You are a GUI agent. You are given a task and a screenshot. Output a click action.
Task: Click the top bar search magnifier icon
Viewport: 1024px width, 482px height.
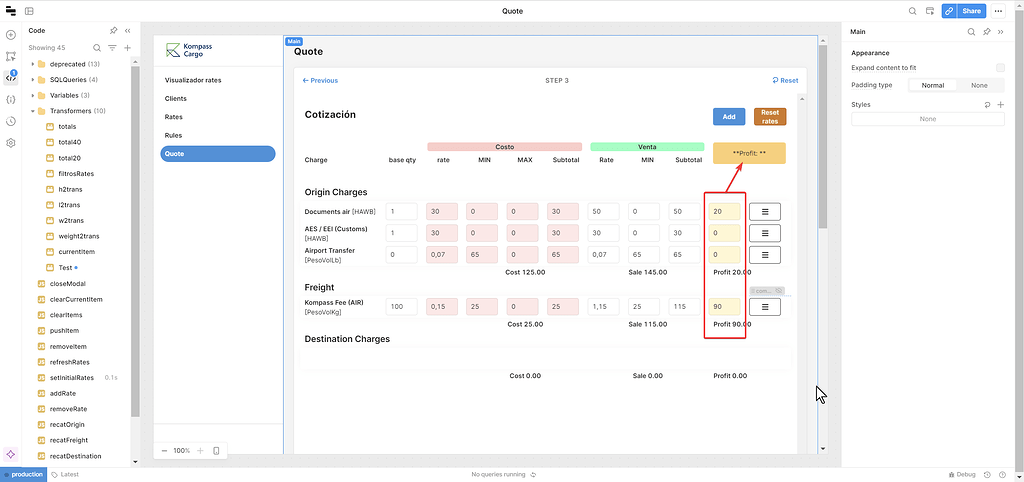(x=913, y=11)
